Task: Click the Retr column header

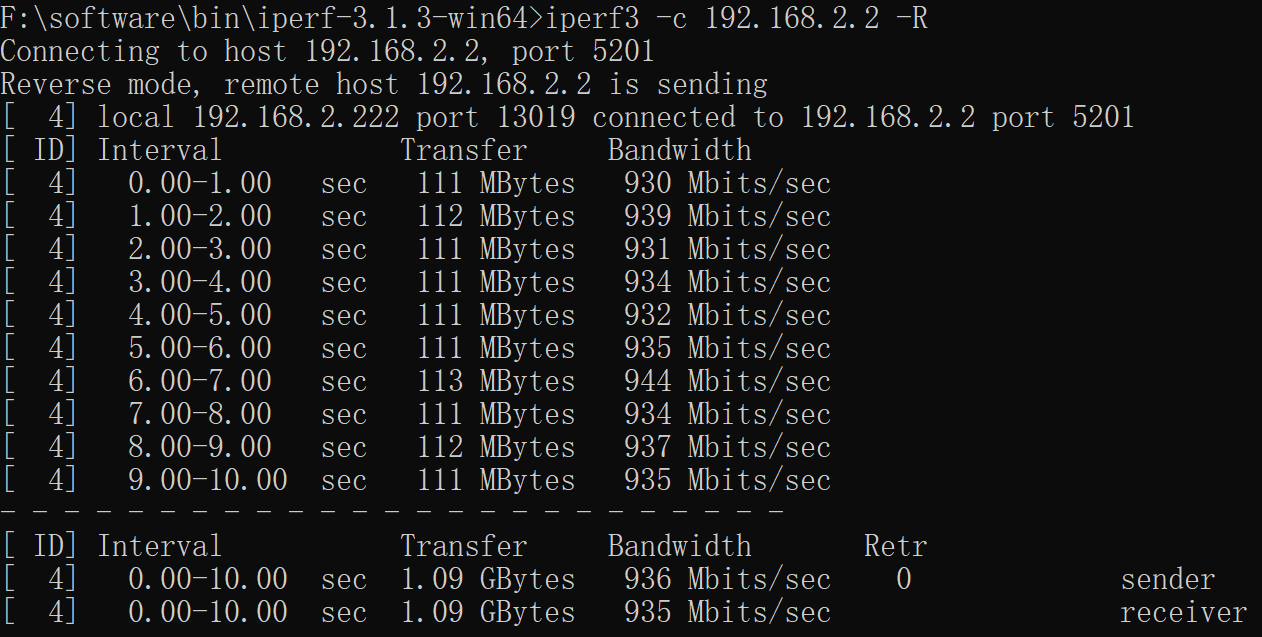Action: click(895, 546)
